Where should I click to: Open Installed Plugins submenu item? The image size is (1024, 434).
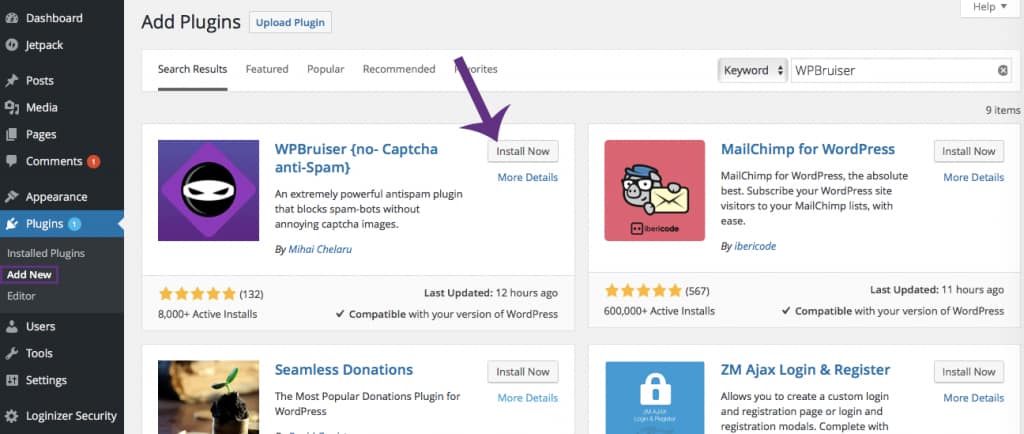(45, 253)
